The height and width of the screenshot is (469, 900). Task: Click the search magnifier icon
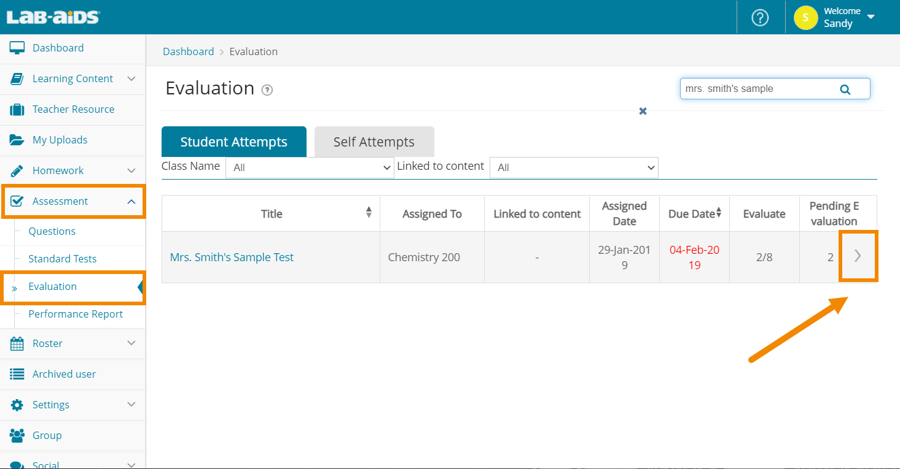845,89
